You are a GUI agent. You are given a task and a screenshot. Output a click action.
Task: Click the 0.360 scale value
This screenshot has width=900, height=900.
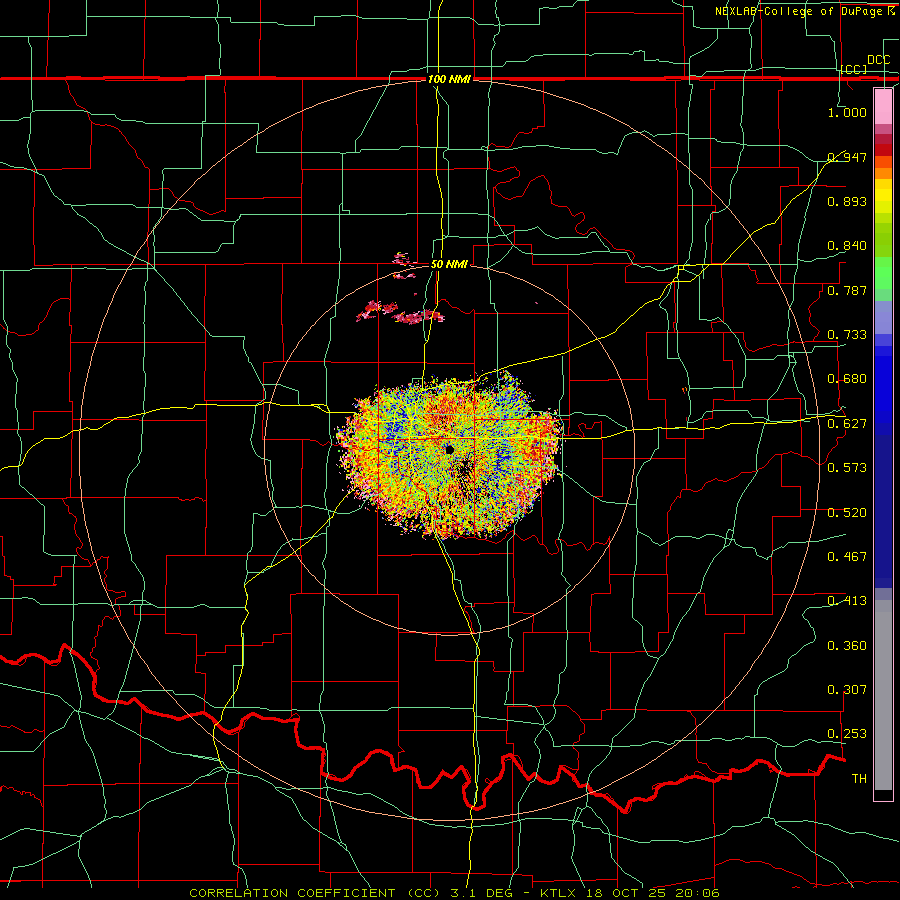[x=847, y=646]
